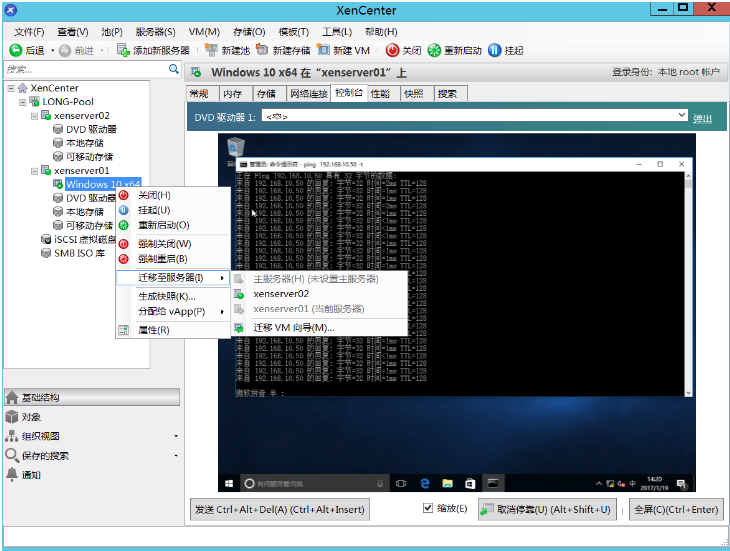Click the command prompt window scrollbar

click(688, 284)
